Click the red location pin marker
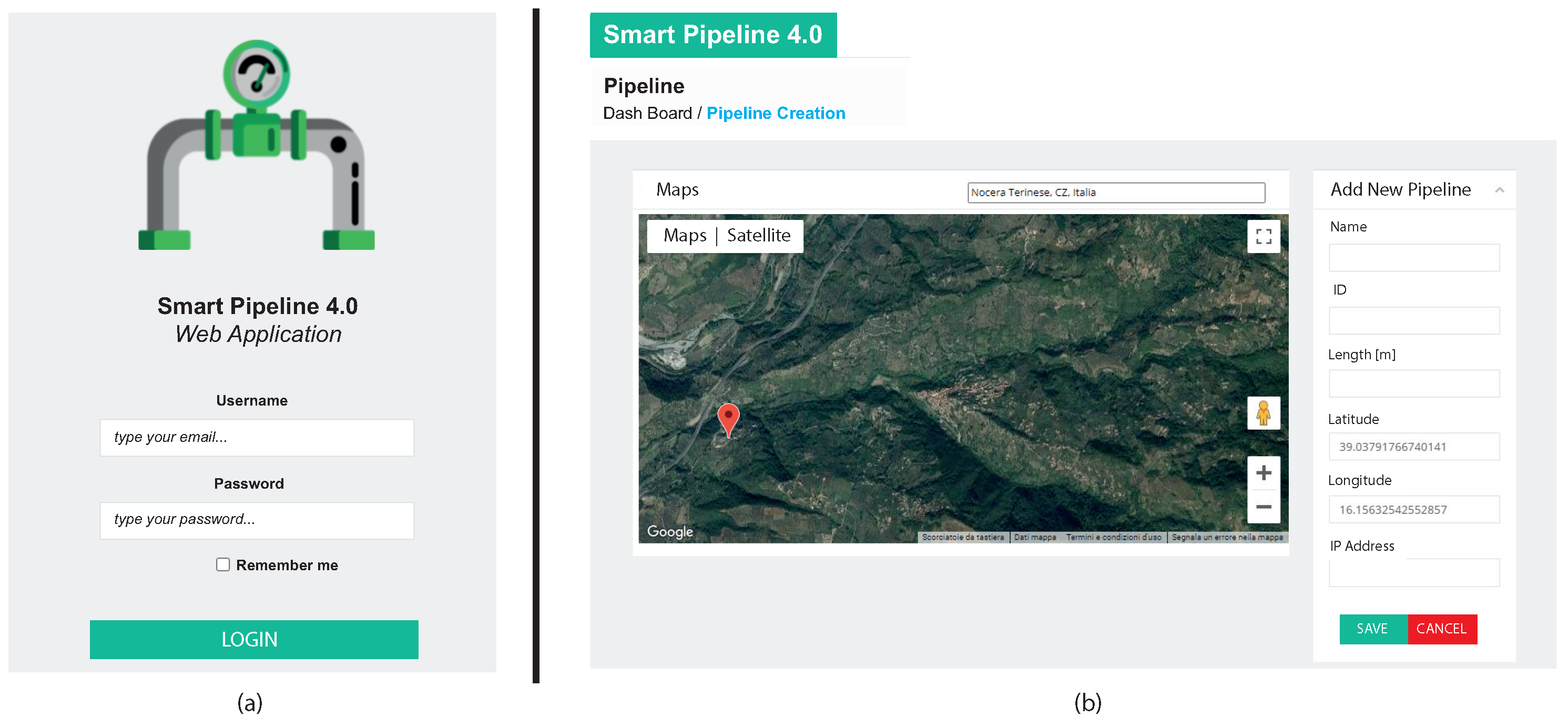The width and height of the screenshot is (1568, 727). [728, 418]
